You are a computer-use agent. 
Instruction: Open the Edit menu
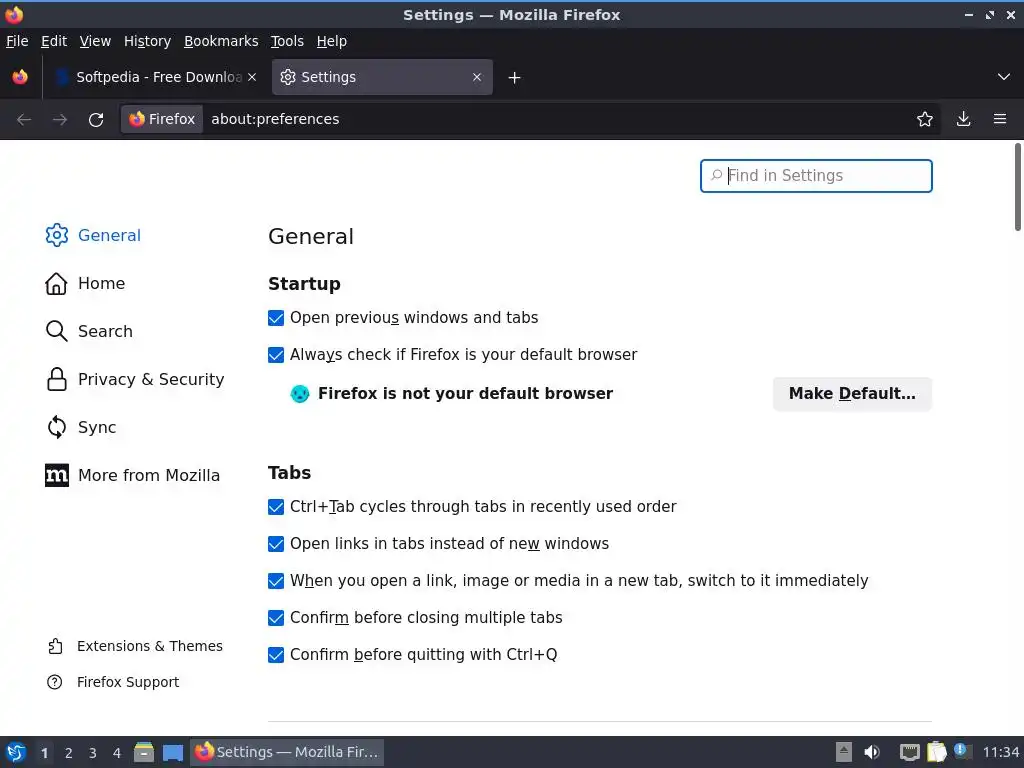[x=54, y=41]
